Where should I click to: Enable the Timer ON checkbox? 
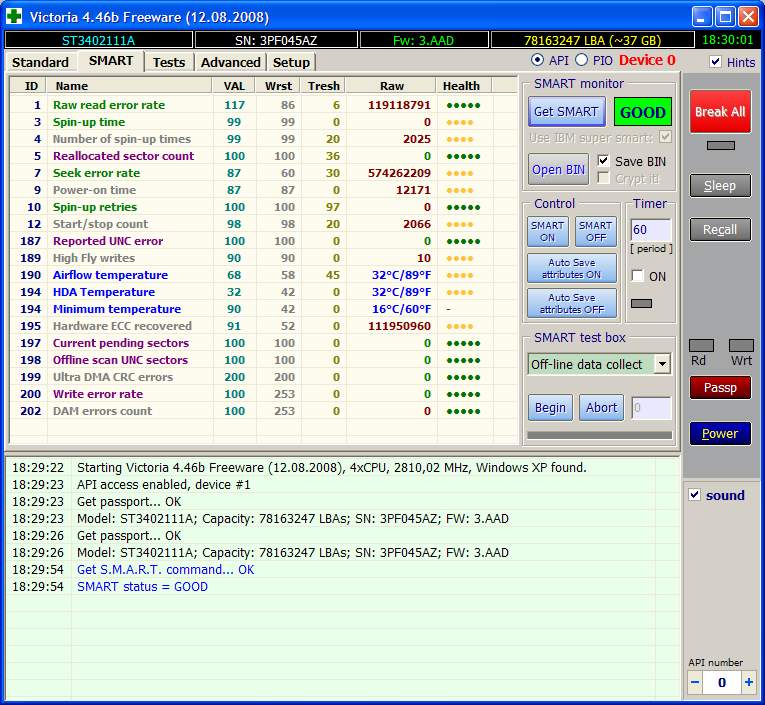pyautogui.click(x=638, y=276)
